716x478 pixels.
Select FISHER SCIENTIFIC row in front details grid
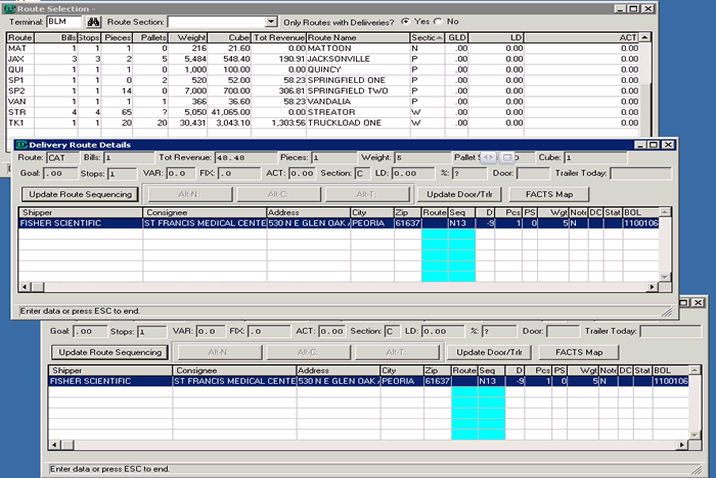(x=339, y=223)
